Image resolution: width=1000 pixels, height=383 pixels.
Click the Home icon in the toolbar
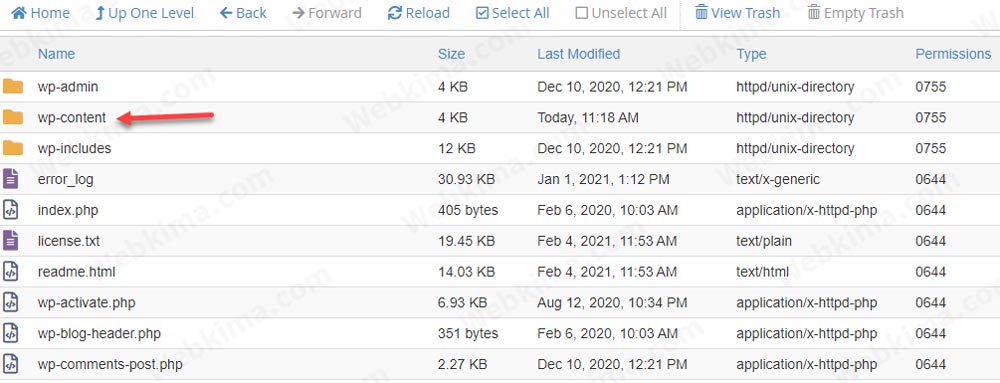pos(19,13)
